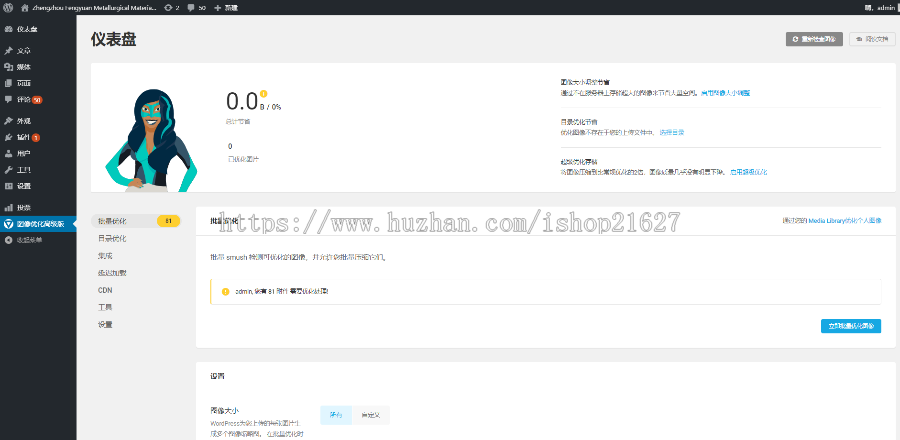Click the Pages sidebar icon
Screen dimensions: 900x440
(x=9, y=83)
